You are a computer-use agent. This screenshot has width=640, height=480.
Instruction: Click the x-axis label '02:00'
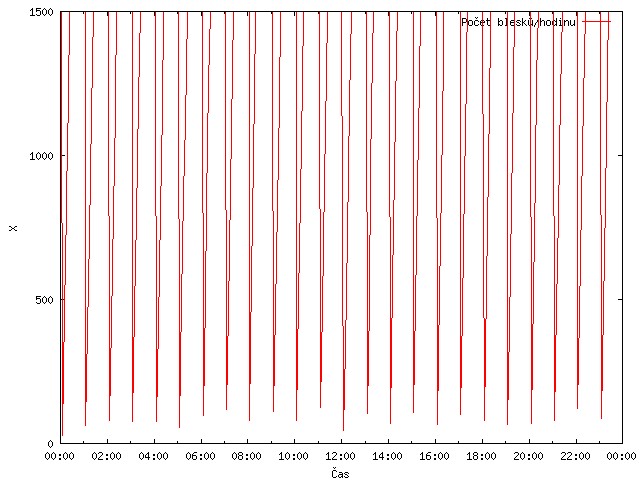pyautogui.click(x=107, y=456)
